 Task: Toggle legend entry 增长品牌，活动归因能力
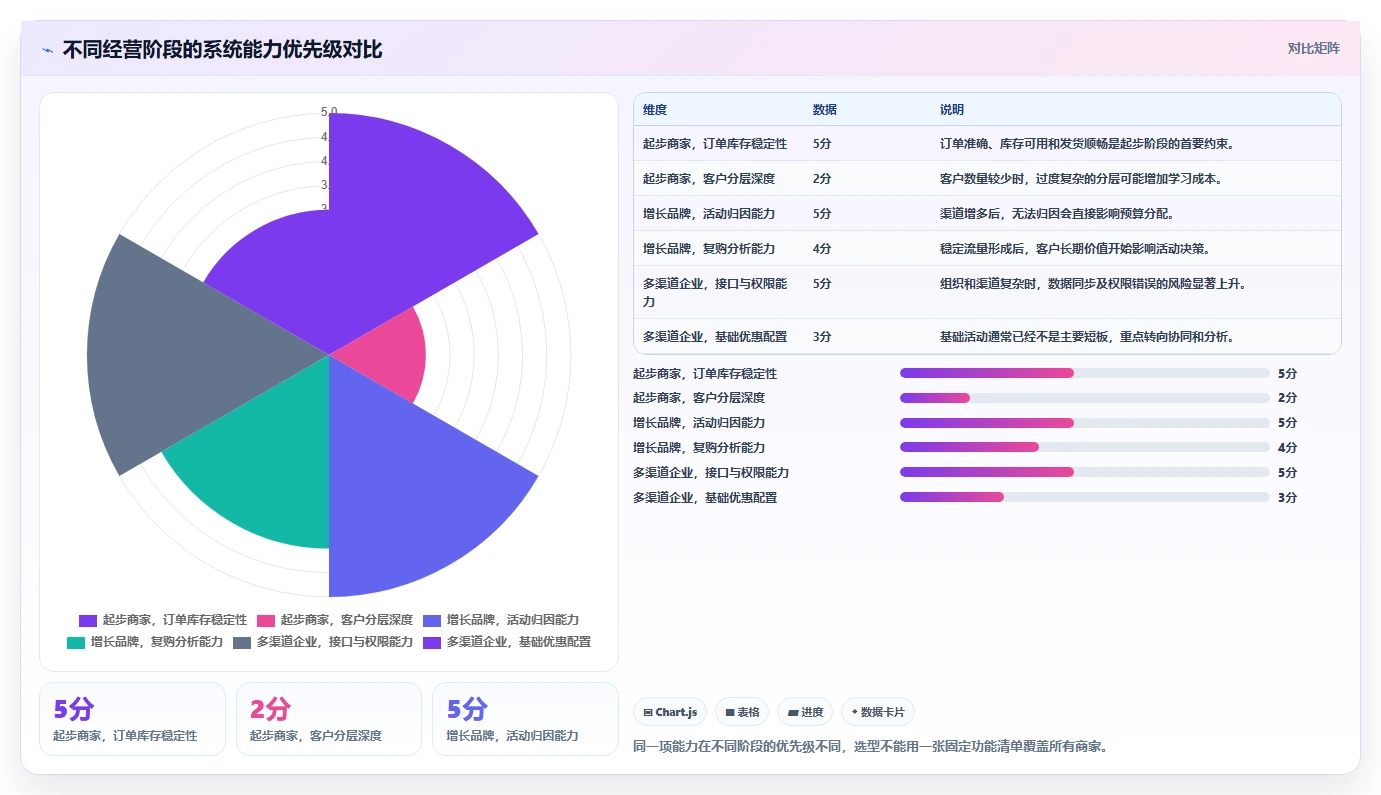(501, 620)
